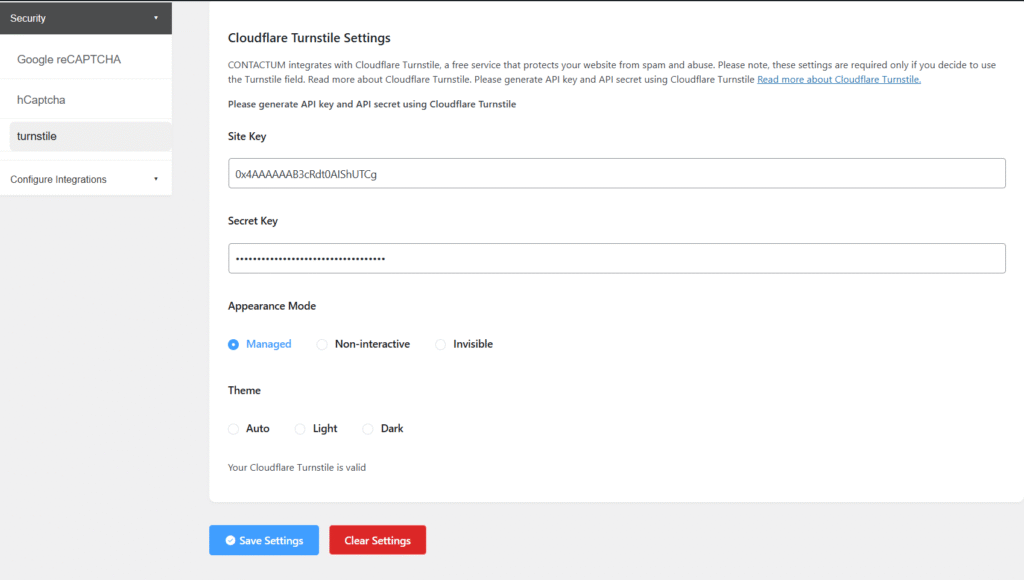Select turnstile in the sidebar
This screenshot has width=1024, height=580.
pos(37,136)
